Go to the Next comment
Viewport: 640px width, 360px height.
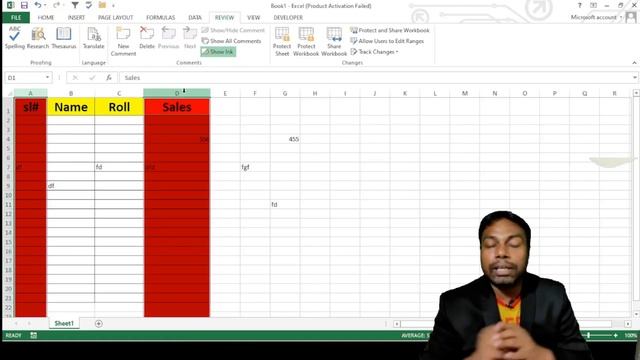(190, 38)
